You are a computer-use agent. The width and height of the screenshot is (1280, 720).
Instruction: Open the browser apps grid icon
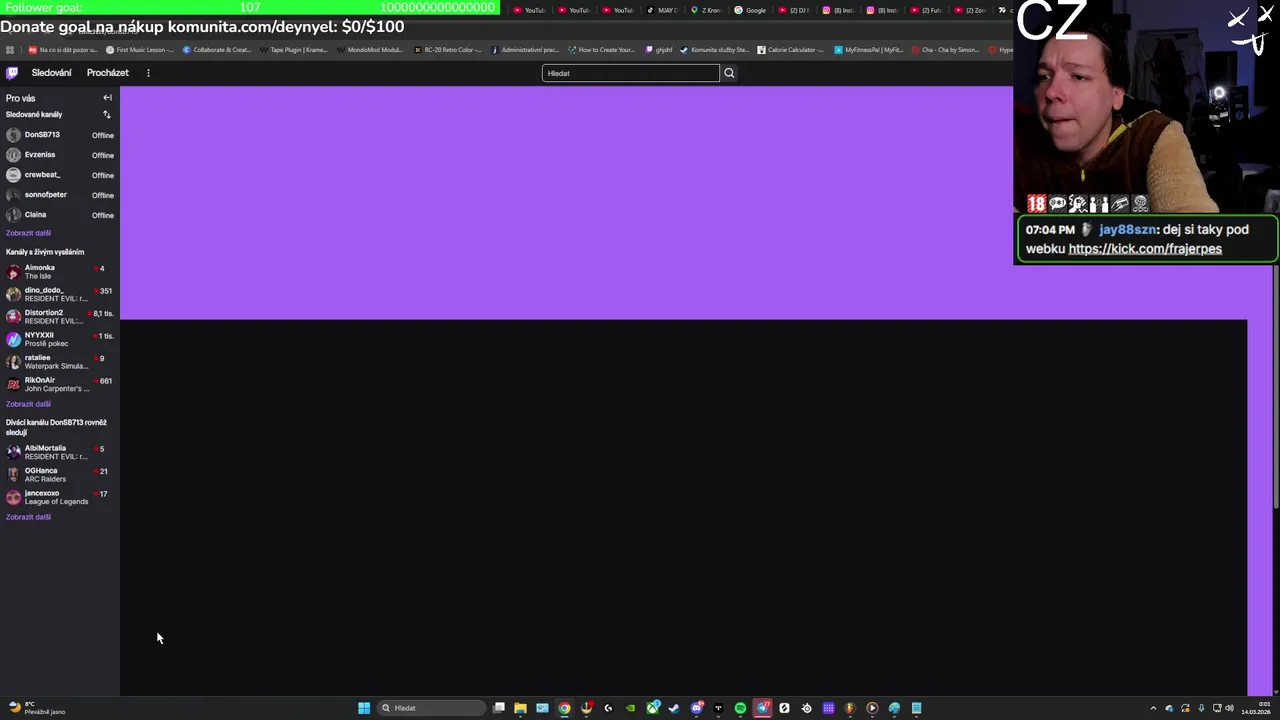click(x=10, y=50)
